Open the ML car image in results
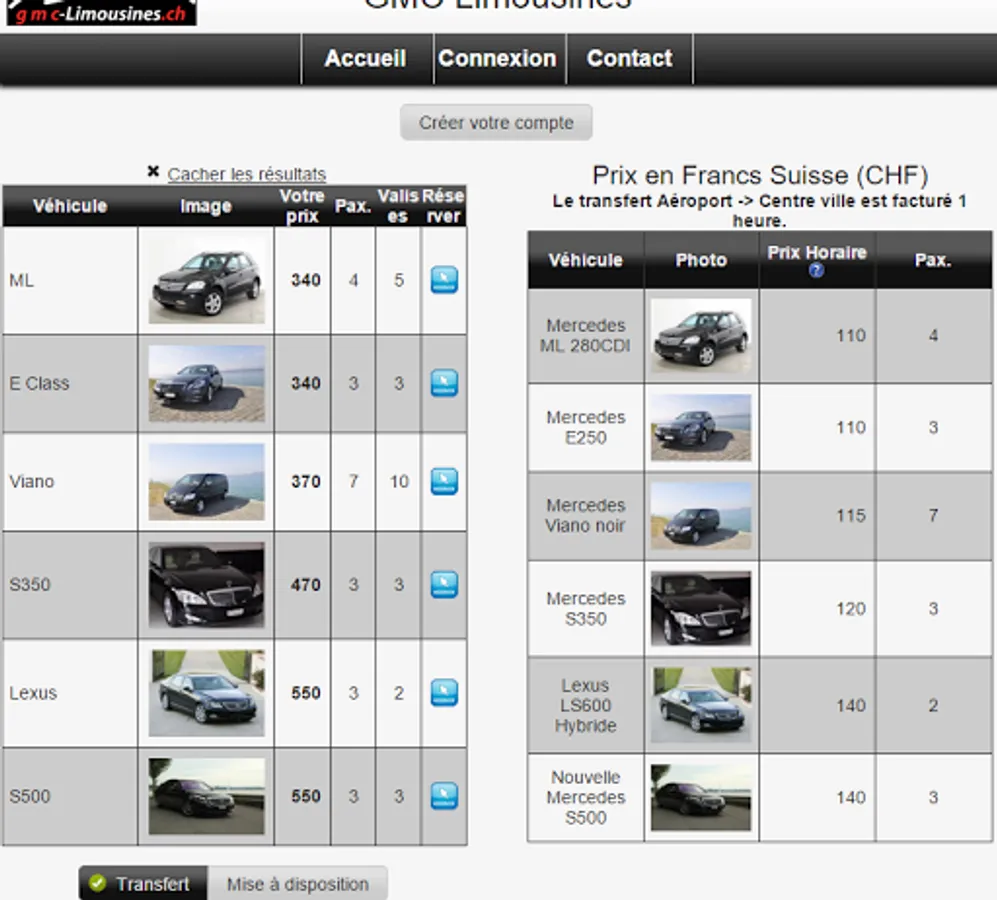997x900 pixels. click(x=207, y=280)
